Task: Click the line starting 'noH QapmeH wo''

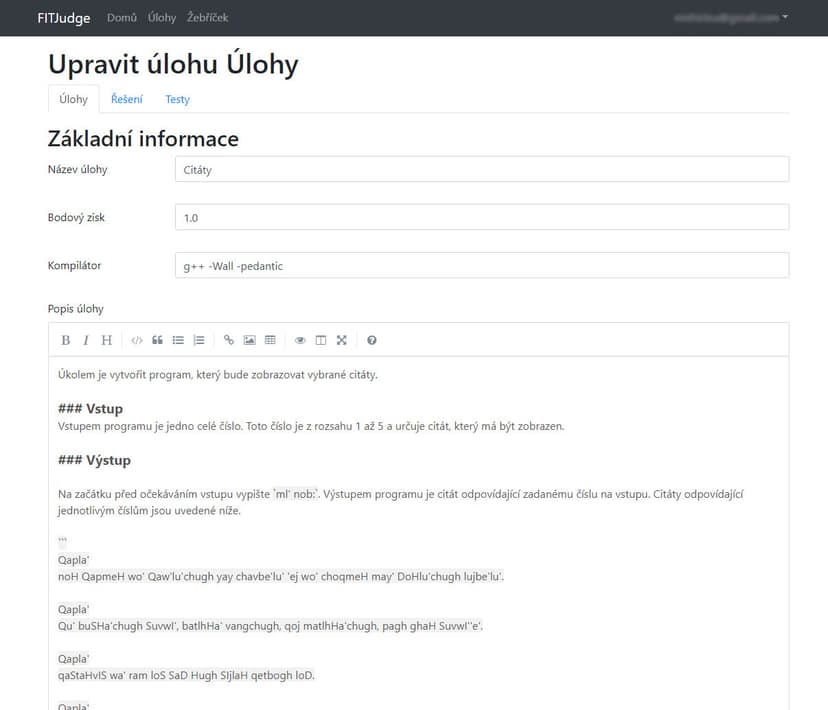Action: click(281, 576)
